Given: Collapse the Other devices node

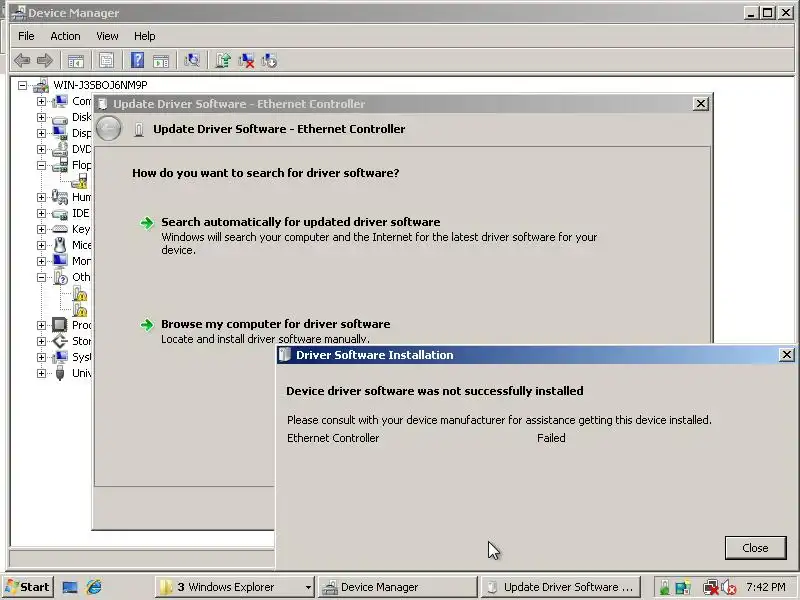Looking at the screenshot, I should point(41,277).
